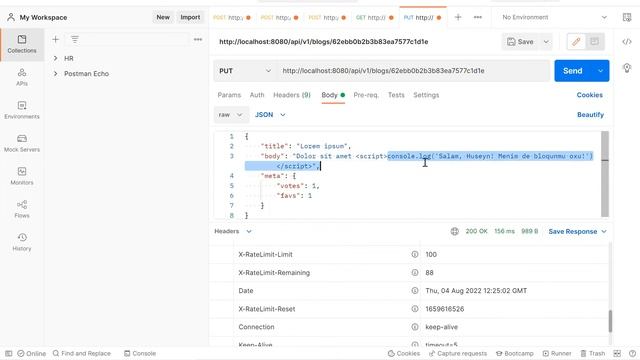This screenshot has width=640, height=360.
Task: Click the request URL input field
Action: tap(413, 71)
